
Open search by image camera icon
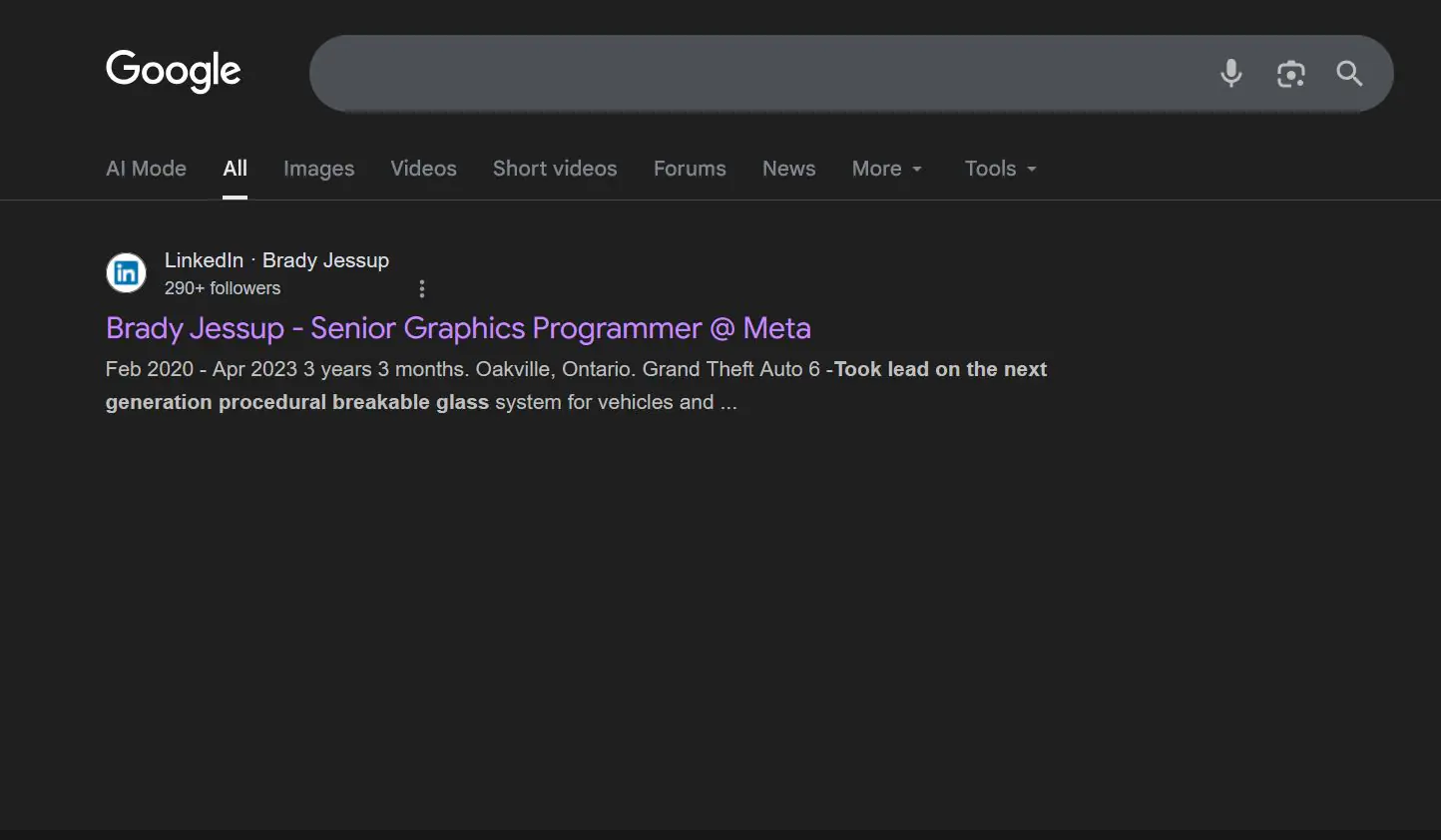pyautogui.click(x=1291, y=73)
